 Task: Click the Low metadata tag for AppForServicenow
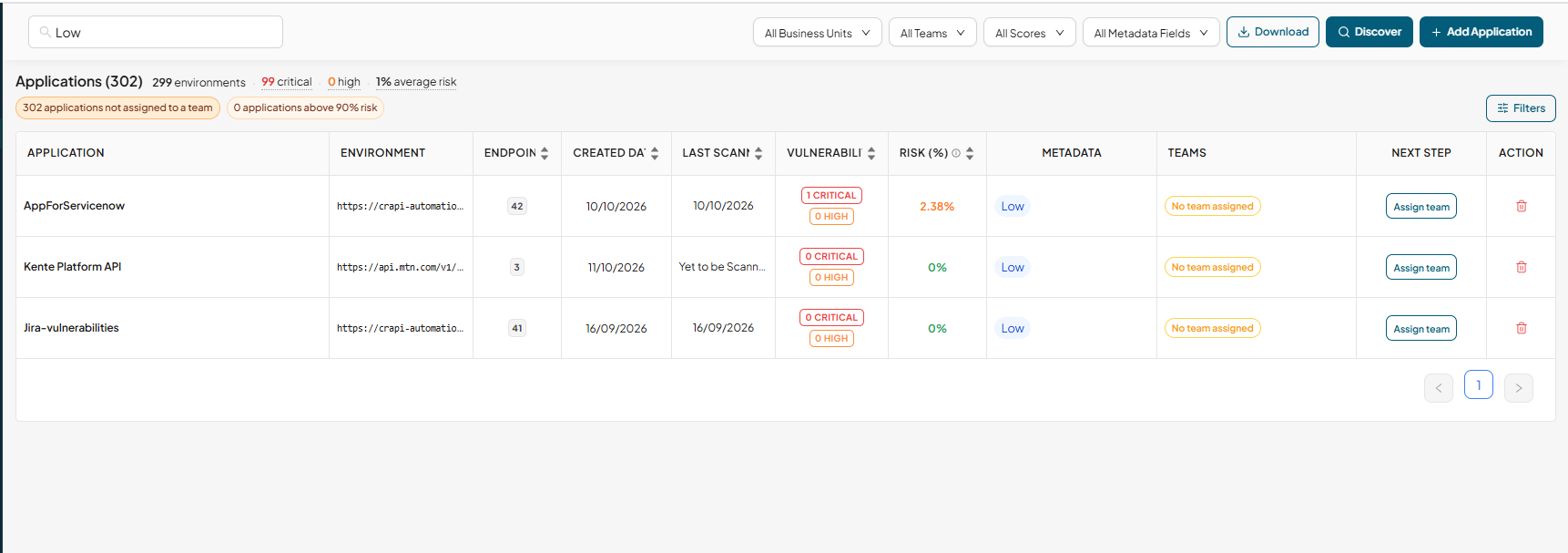coord(1013,206)
